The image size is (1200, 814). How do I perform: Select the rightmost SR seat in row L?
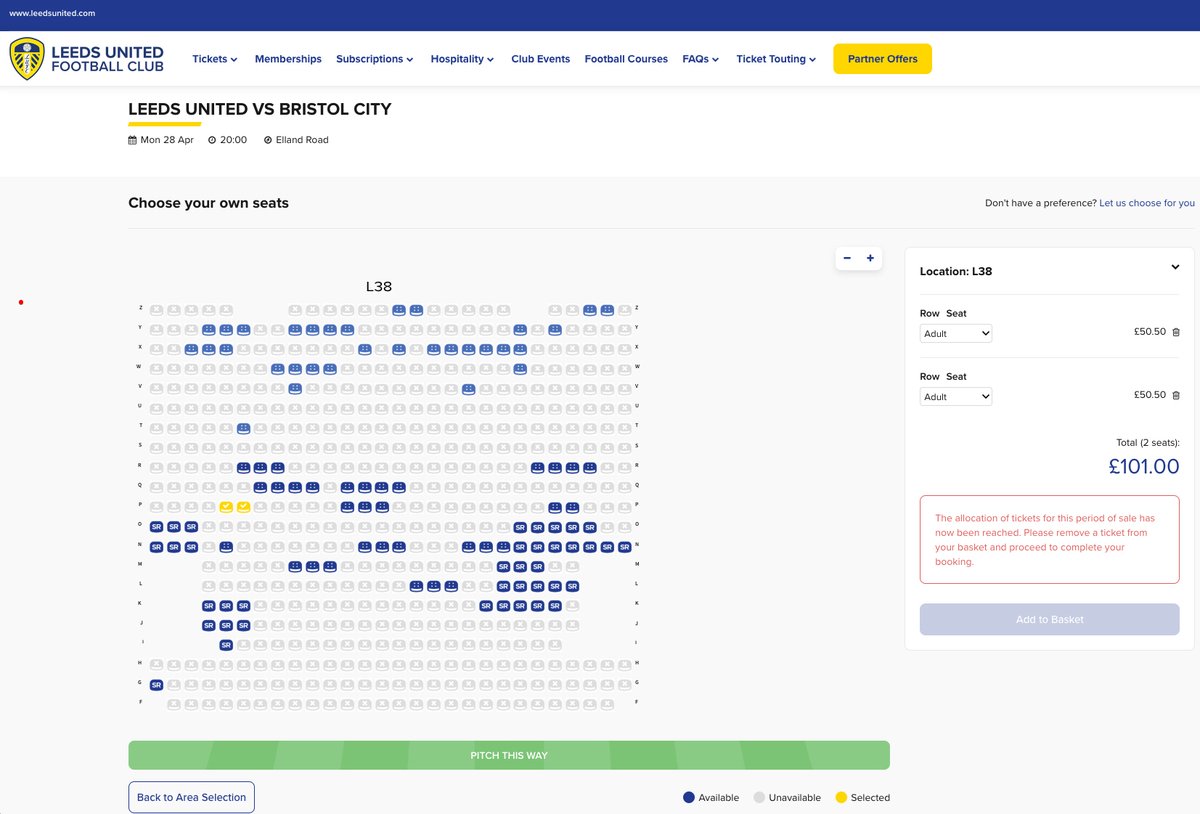[572, 586]
